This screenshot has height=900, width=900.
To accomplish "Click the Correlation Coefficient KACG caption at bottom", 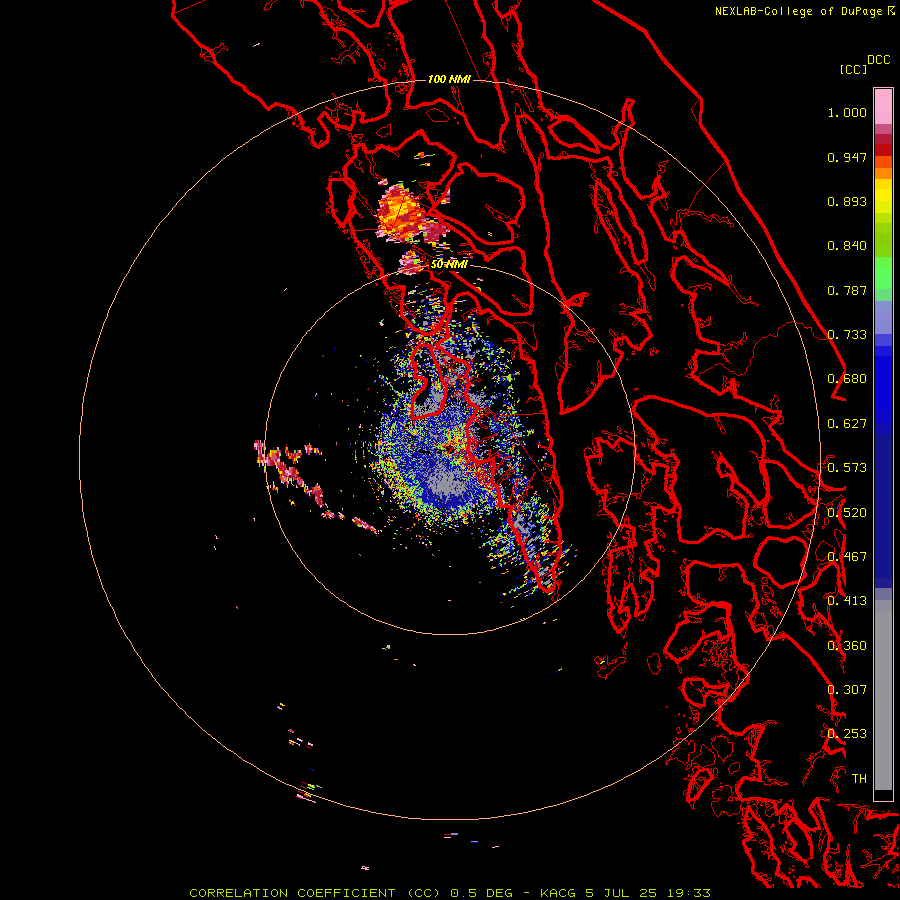I will [x=450, y=893].
